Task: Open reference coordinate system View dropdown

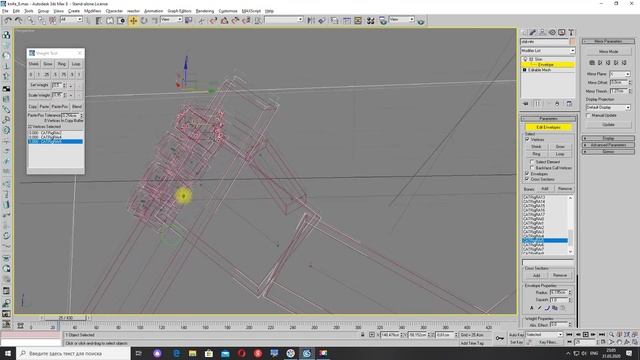Action: point(171,20)
